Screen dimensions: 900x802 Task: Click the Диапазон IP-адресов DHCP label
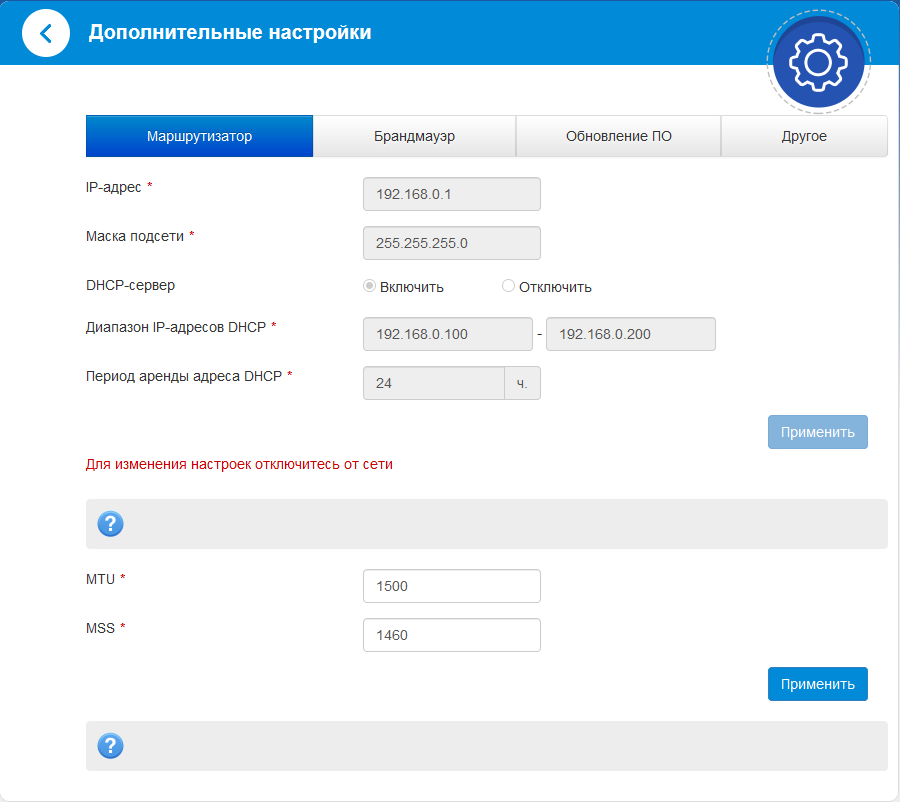pos(176,327)
